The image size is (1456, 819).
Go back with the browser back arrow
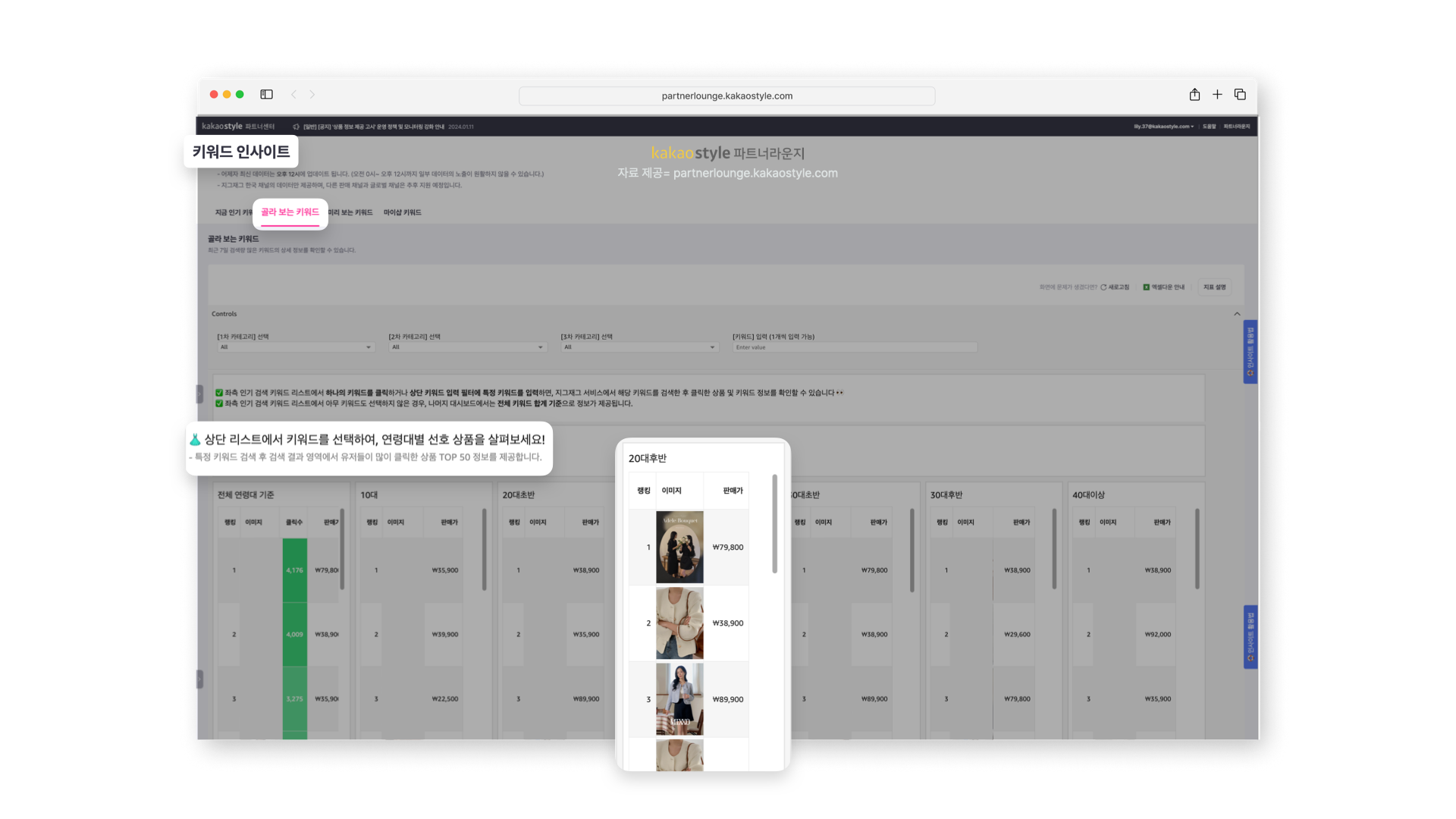click(x=293, y=95)
